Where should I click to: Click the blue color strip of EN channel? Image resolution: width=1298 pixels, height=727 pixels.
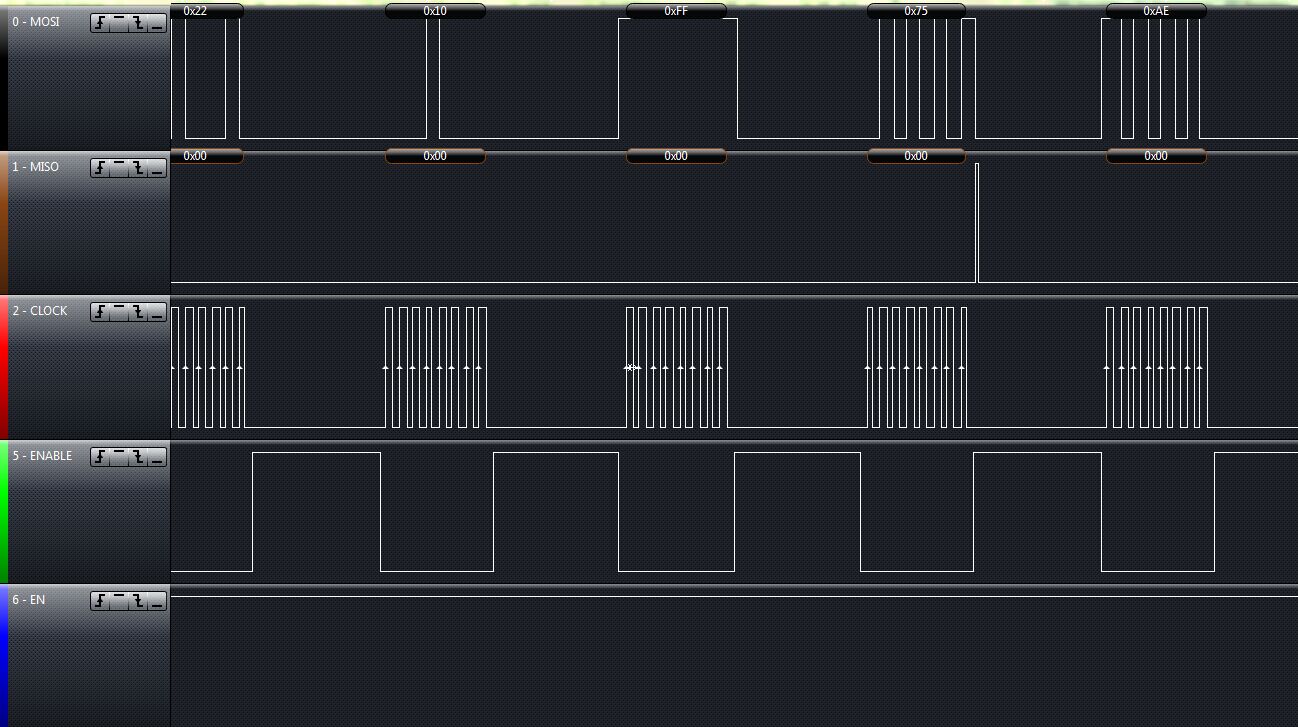(4, 657)
